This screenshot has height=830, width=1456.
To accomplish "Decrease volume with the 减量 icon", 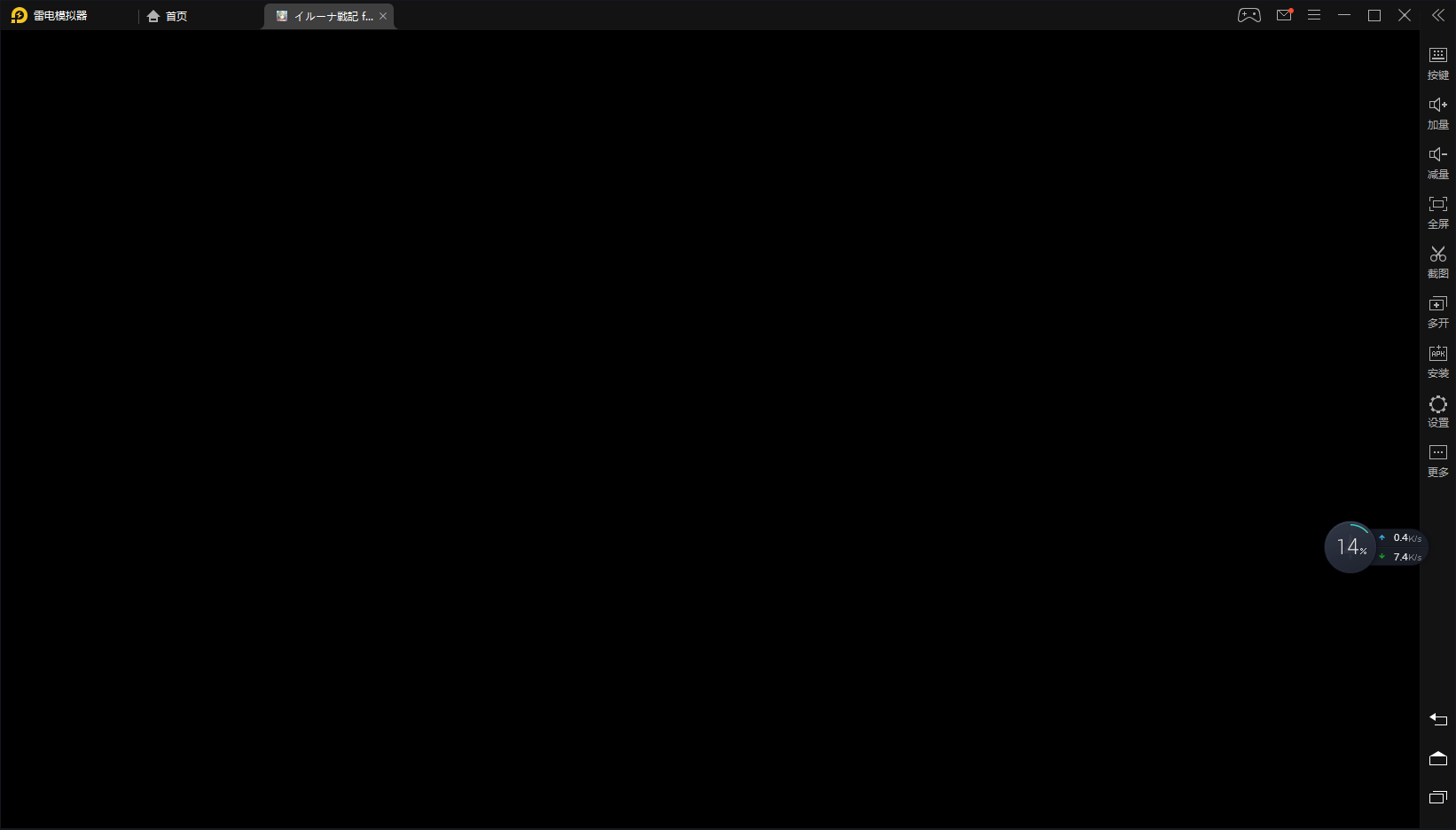I will point(1437,161).
